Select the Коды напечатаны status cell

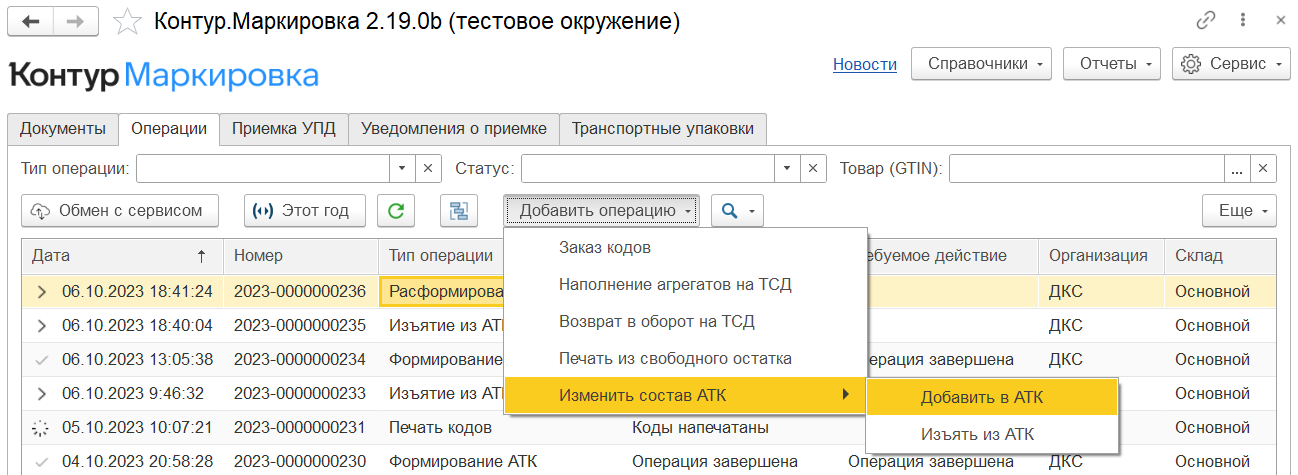click(x=700, y=428)
